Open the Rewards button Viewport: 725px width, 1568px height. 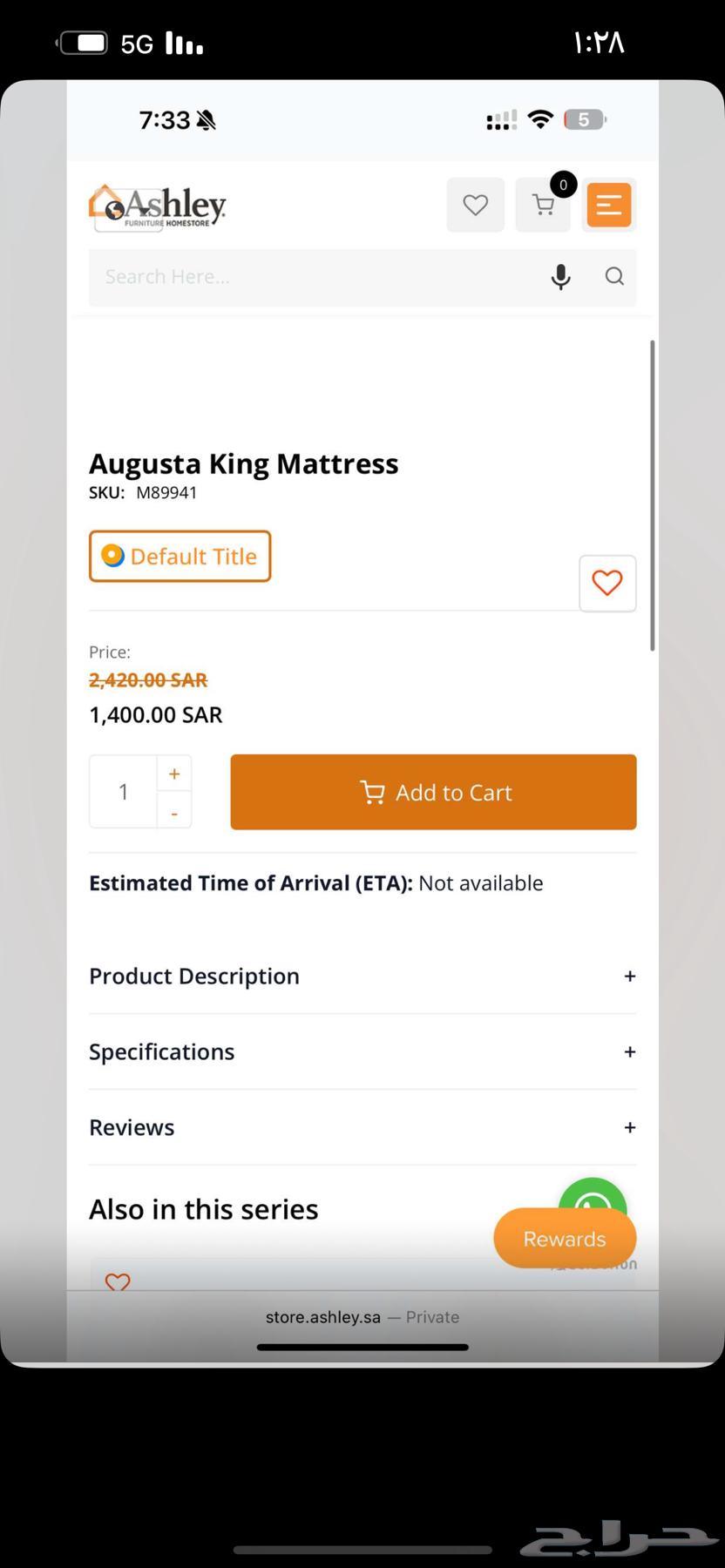[x=565, y=1238]
